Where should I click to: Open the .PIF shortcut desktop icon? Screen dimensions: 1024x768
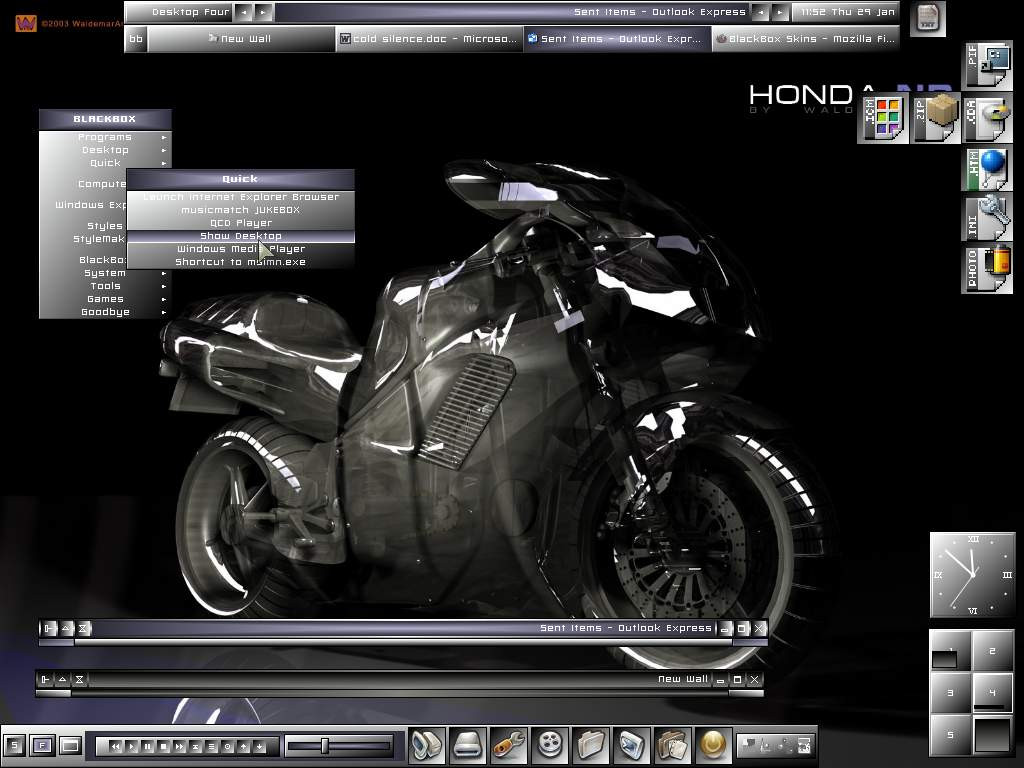[x=987, y=66]
